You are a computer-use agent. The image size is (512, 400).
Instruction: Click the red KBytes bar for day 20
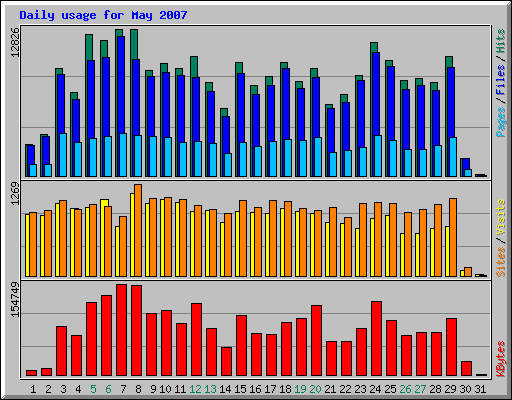coord(316,341)
